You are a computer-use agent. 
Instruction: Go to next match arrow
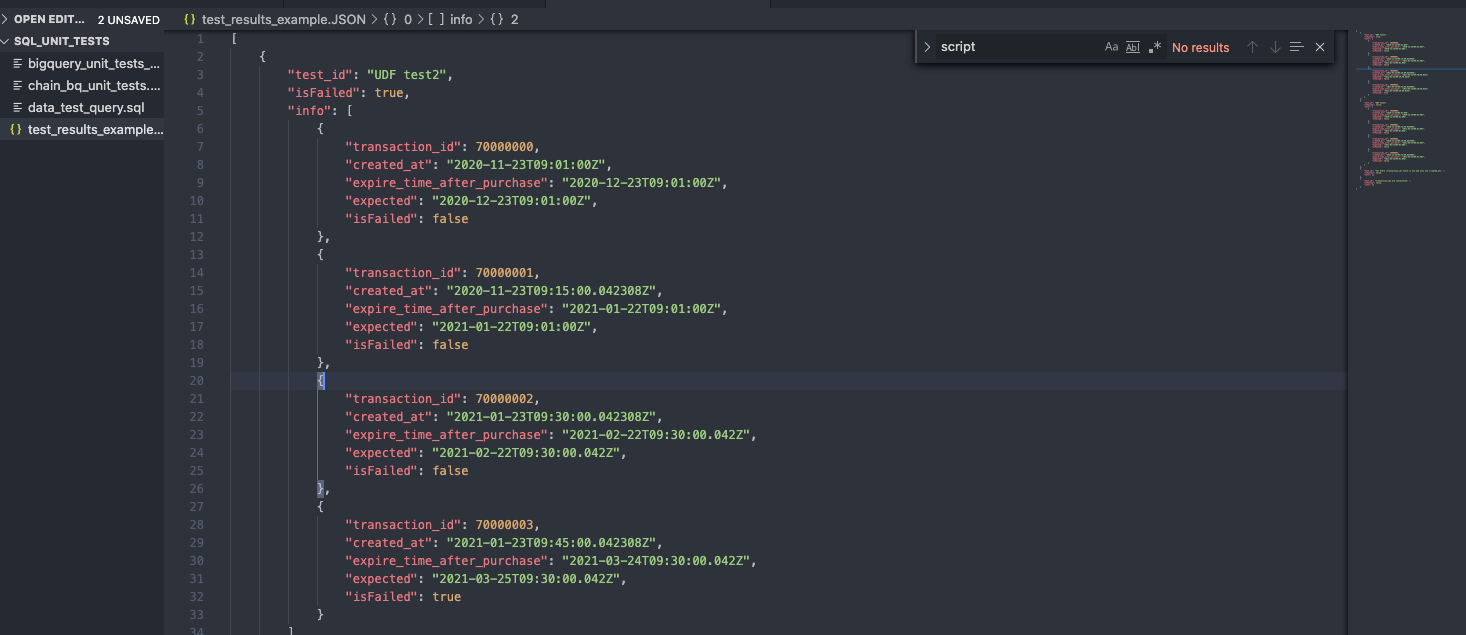coord(1275,47)
